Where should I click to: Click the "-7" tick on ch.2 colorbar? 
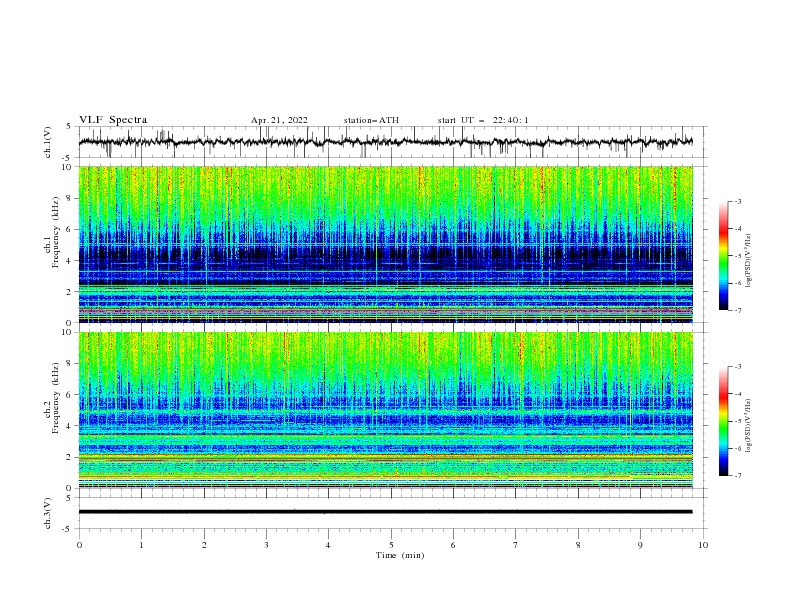(737, 475)
